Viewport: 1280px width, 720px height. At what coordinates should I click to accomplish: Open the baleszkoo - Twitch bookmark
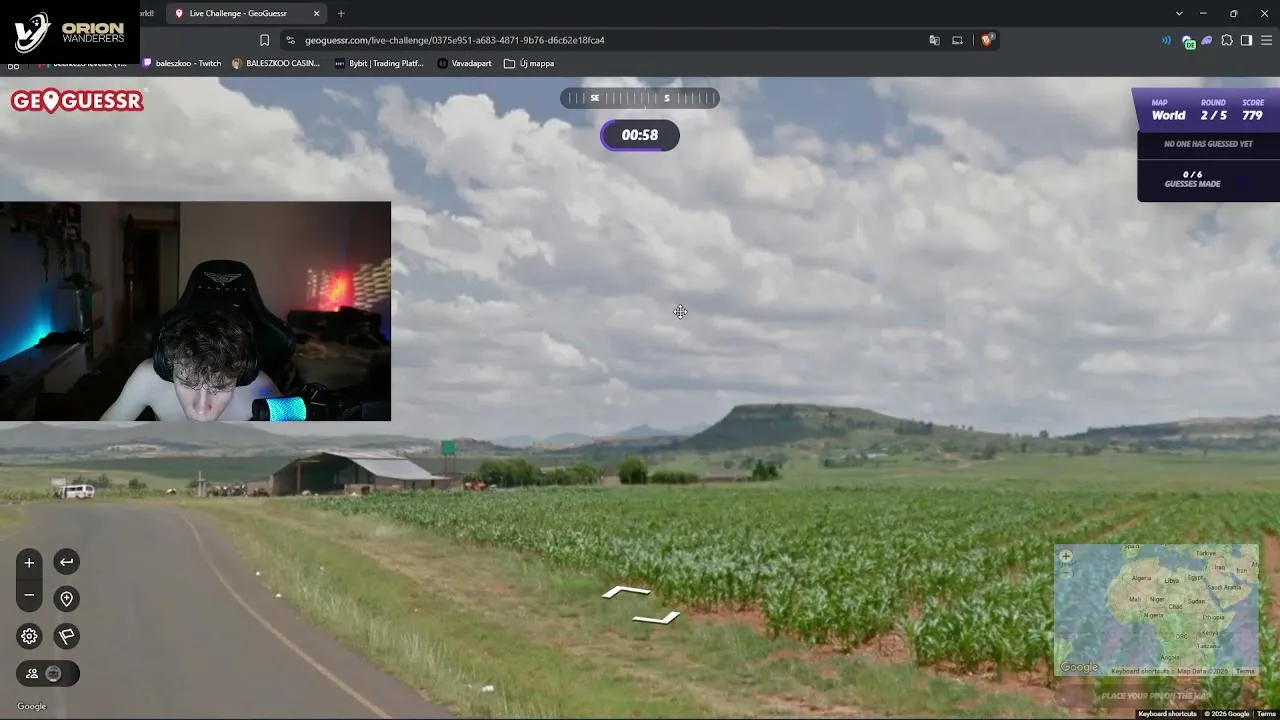click(x=182, y=63)
